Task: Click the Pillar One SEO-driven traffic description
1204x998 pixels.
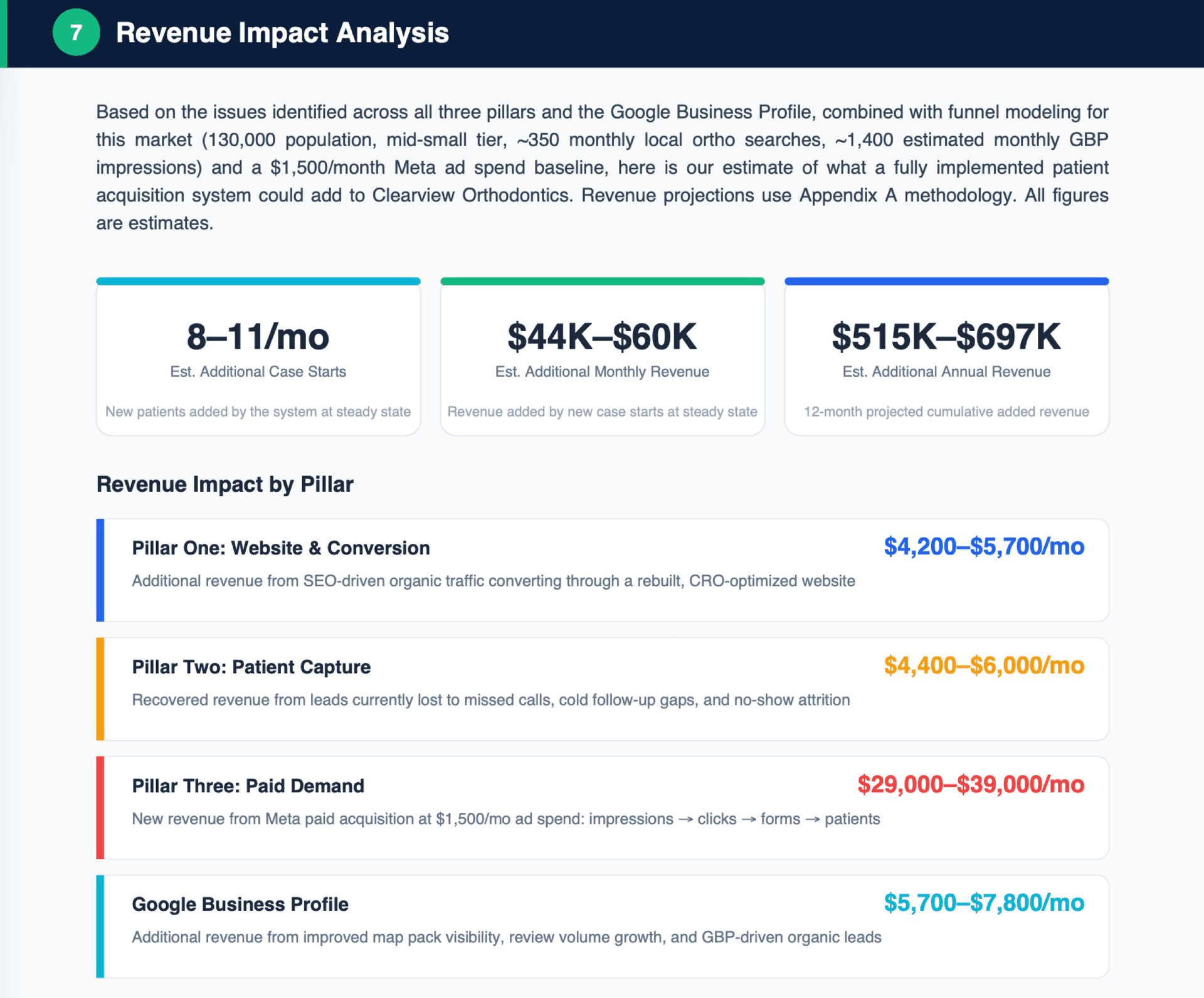Action: (494, 581)
